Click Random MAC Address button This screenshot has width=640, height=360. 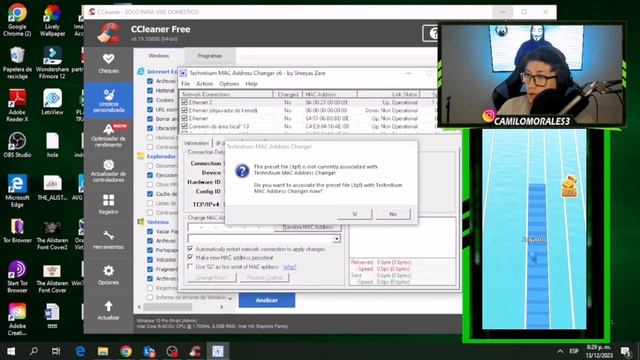307,227
